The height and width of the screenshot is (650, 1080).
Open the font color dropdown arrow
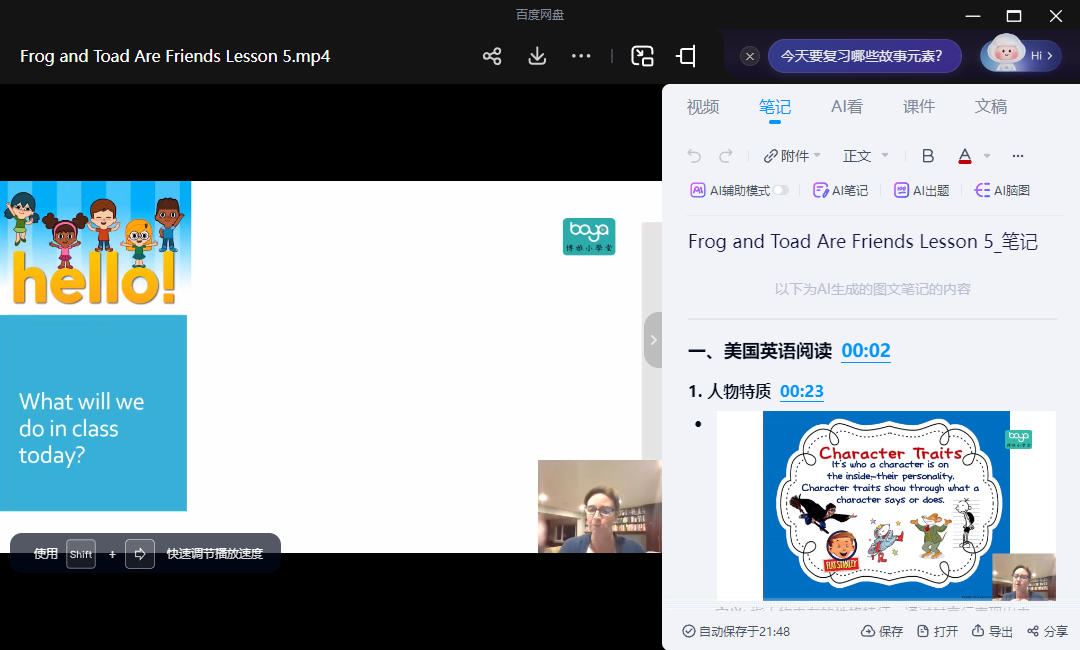point(987,156)
